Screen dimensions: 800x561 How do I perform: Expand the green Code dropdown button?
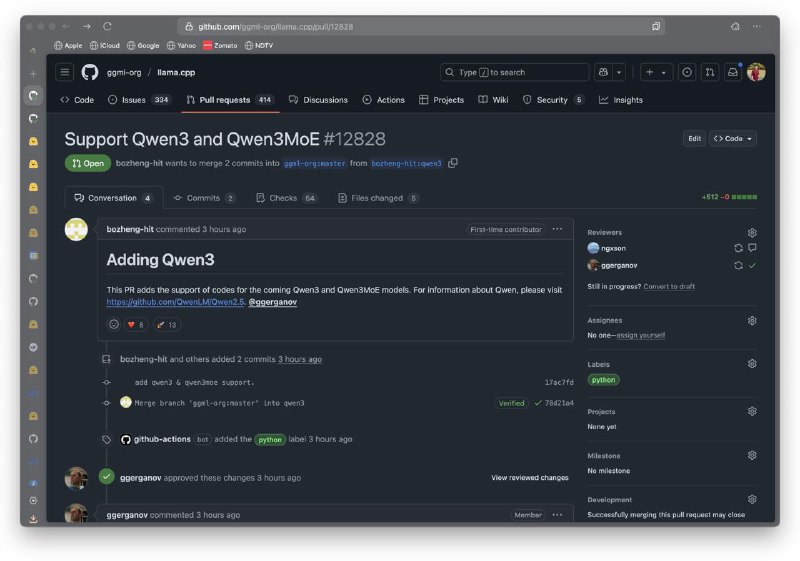733,139
